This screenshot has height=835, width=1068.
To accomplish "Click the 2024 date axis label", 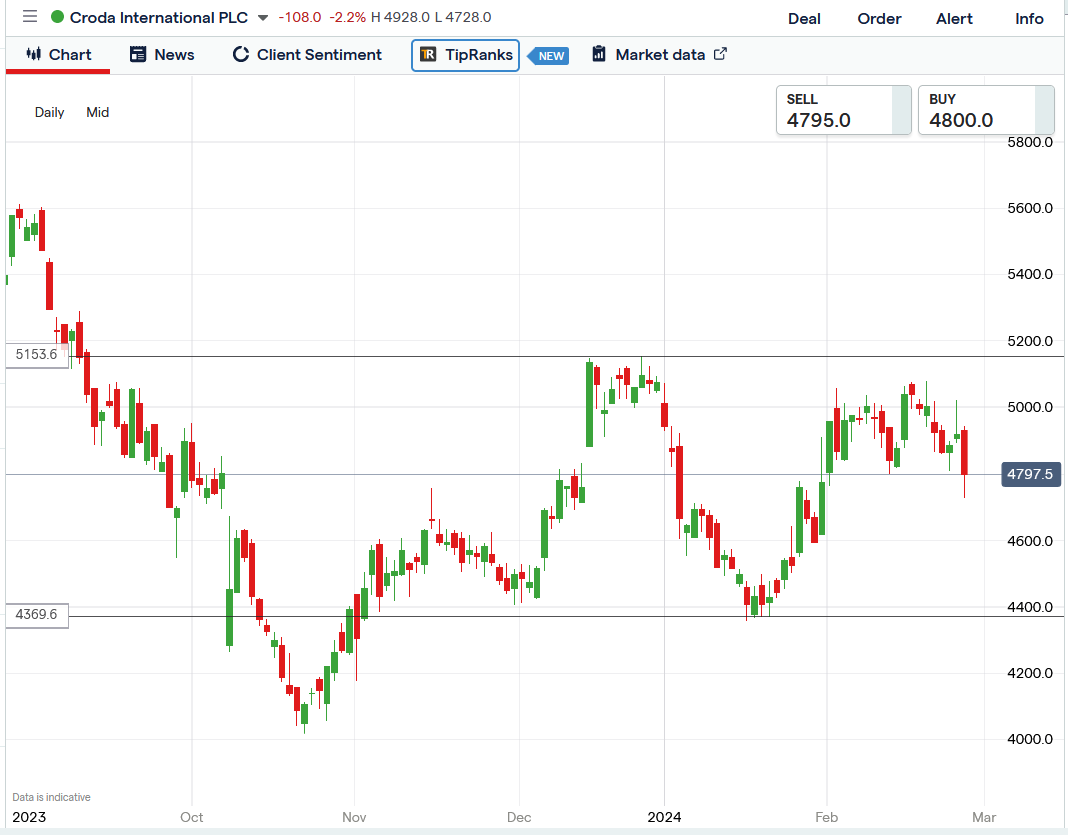I will pyautogui.click(x=664, y=817).
